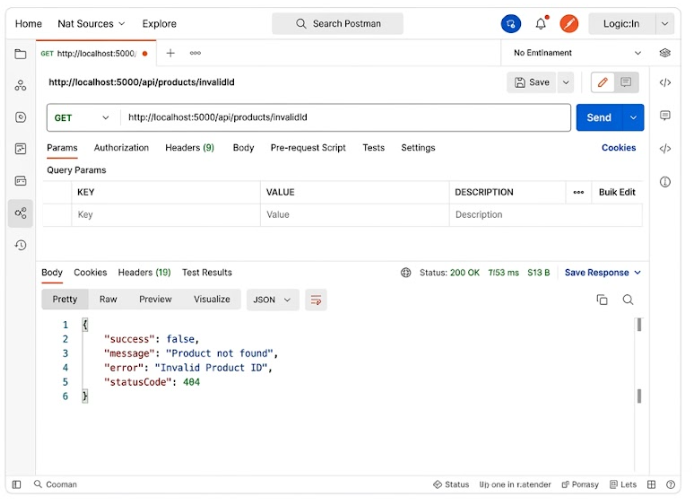Open a new tab with the plus icon

pos(170,53)
